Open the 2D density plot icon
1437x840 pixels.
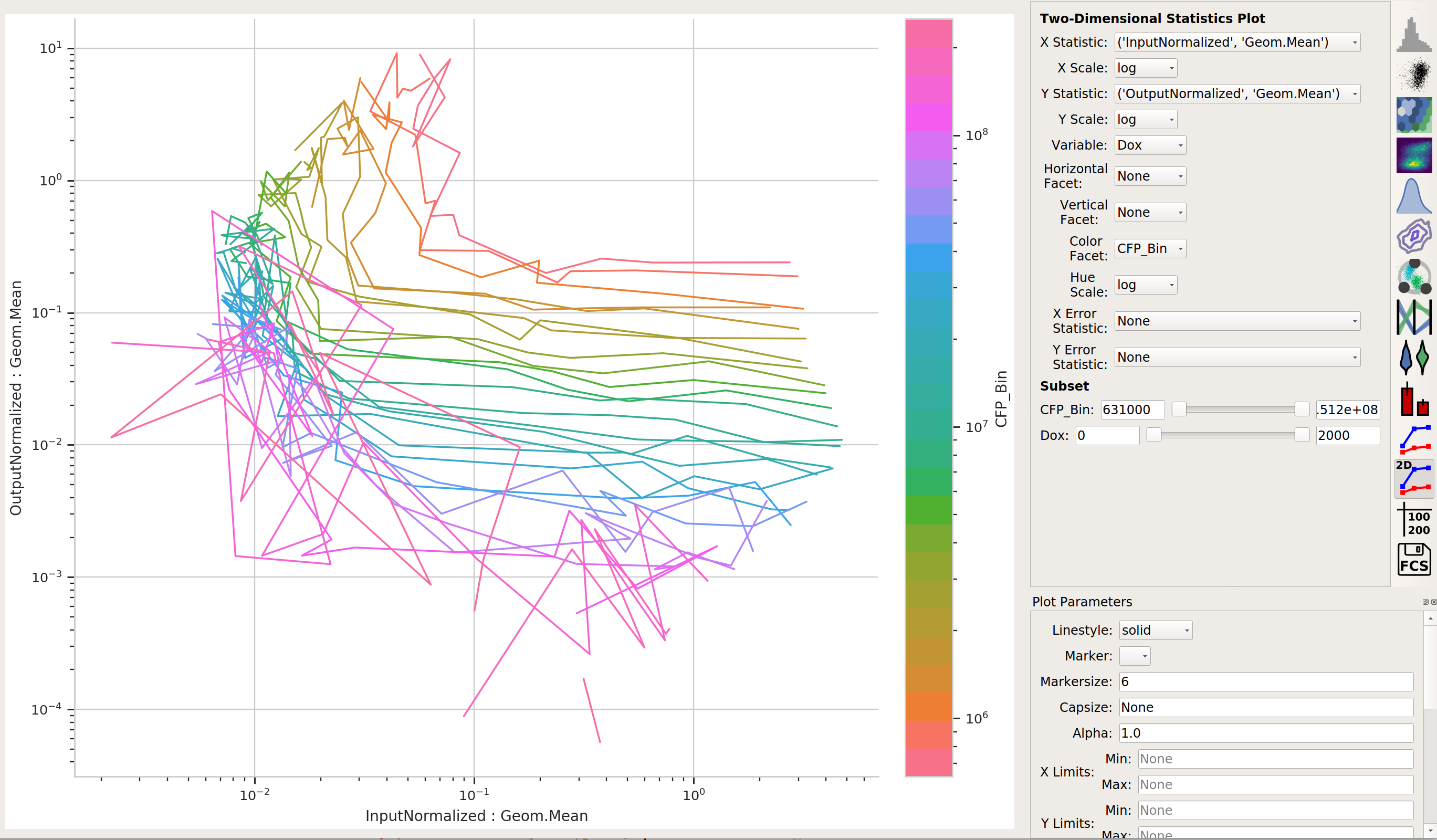(x=1413, y=155)
